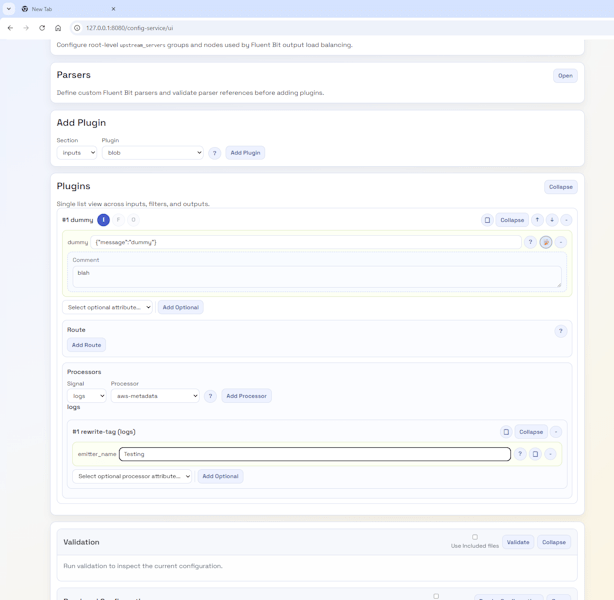Image resolution: width=614 pixels, height=600 pixels.
Task: Click Add Optional for rewrite-tag processor
Action: [x=220, y=476]
